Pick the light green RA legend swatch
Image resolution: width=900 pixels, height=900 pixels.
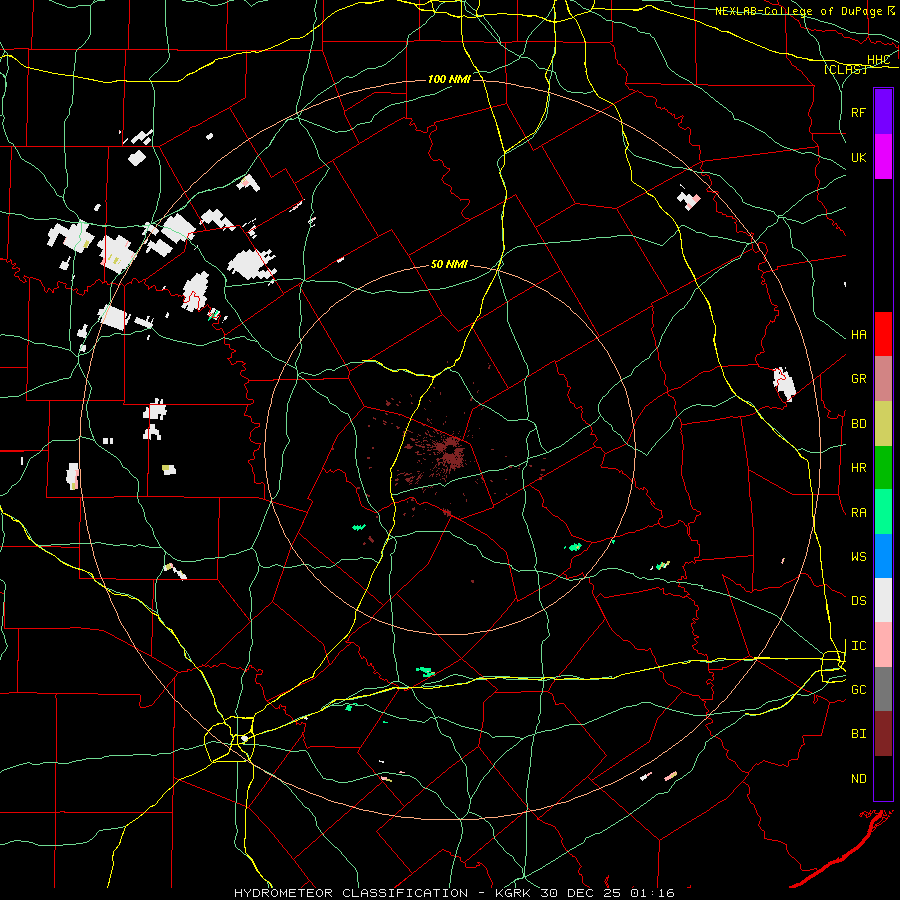[x=883, y=512]
